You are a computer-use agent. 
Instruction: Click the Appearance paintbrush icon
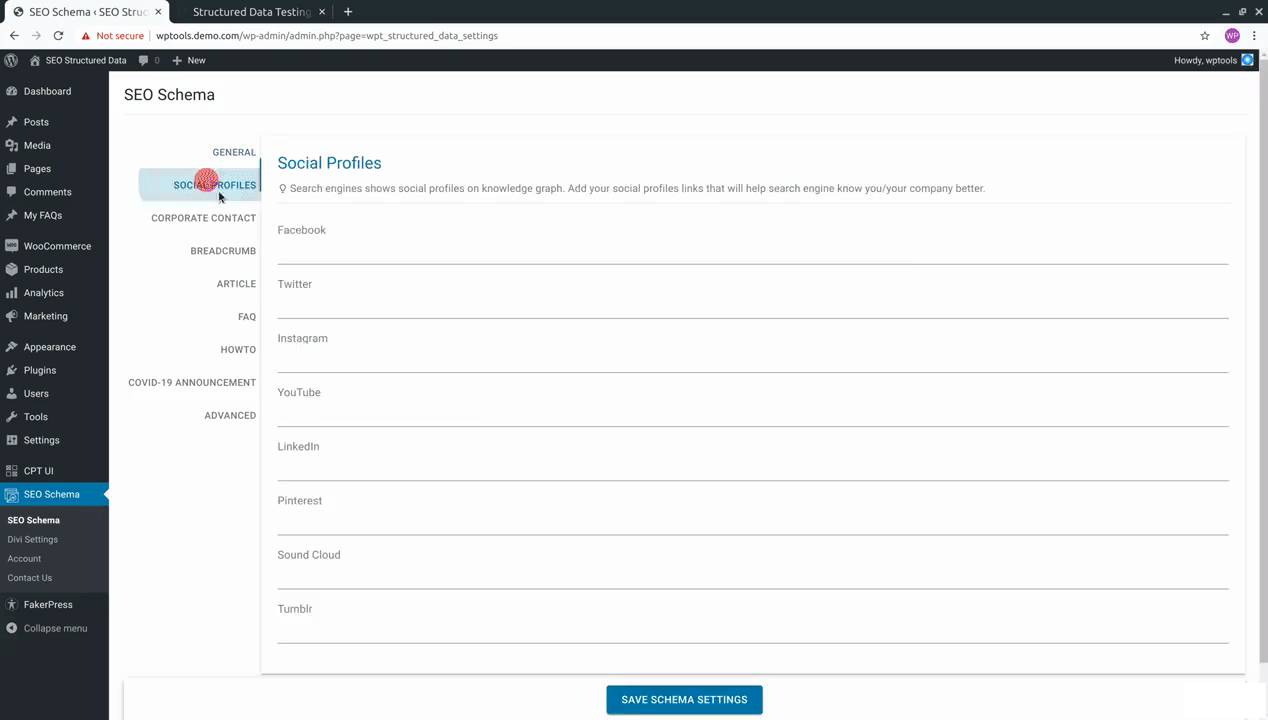[x=11, y=347]
